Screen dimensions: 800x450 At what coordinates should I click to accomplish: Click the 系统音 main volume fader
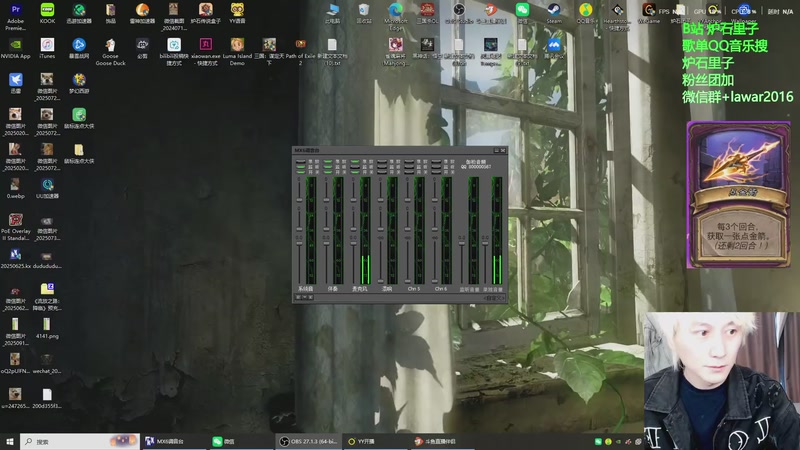(x=299, y=243)
